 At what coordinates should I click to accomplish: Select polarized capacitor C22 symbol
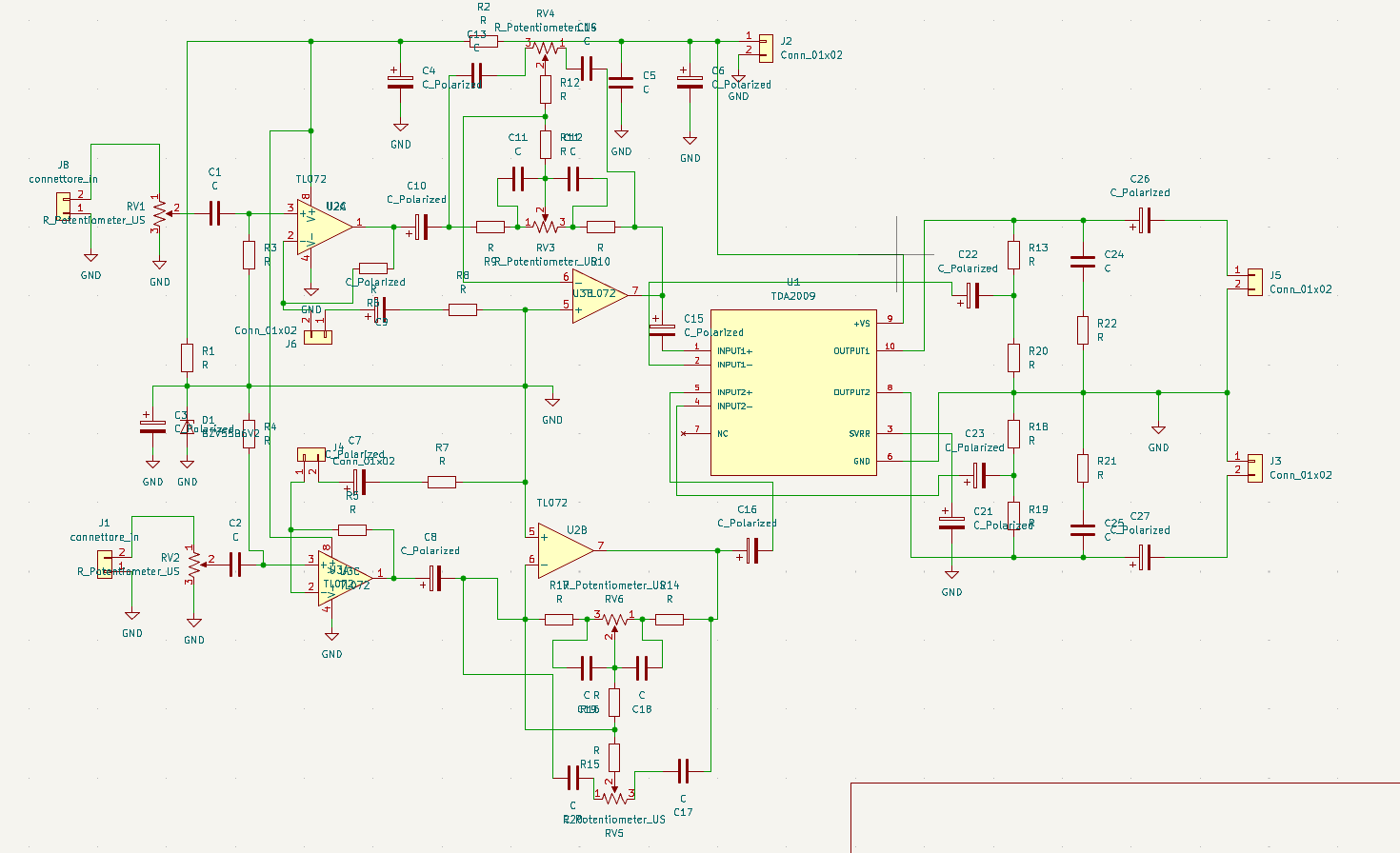pos(971,296)
